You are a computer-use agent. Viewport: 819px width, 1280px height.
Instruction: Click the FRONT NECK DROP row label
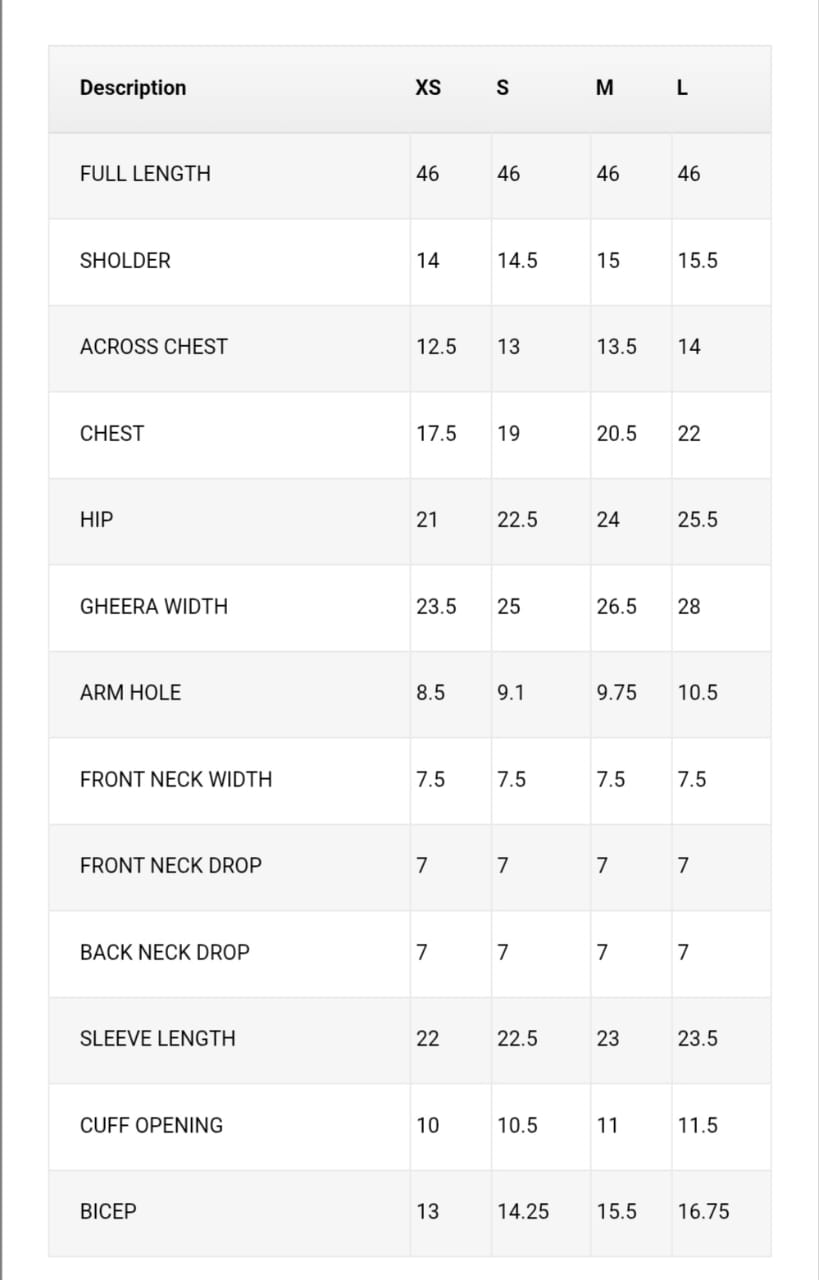pos(171,866)
